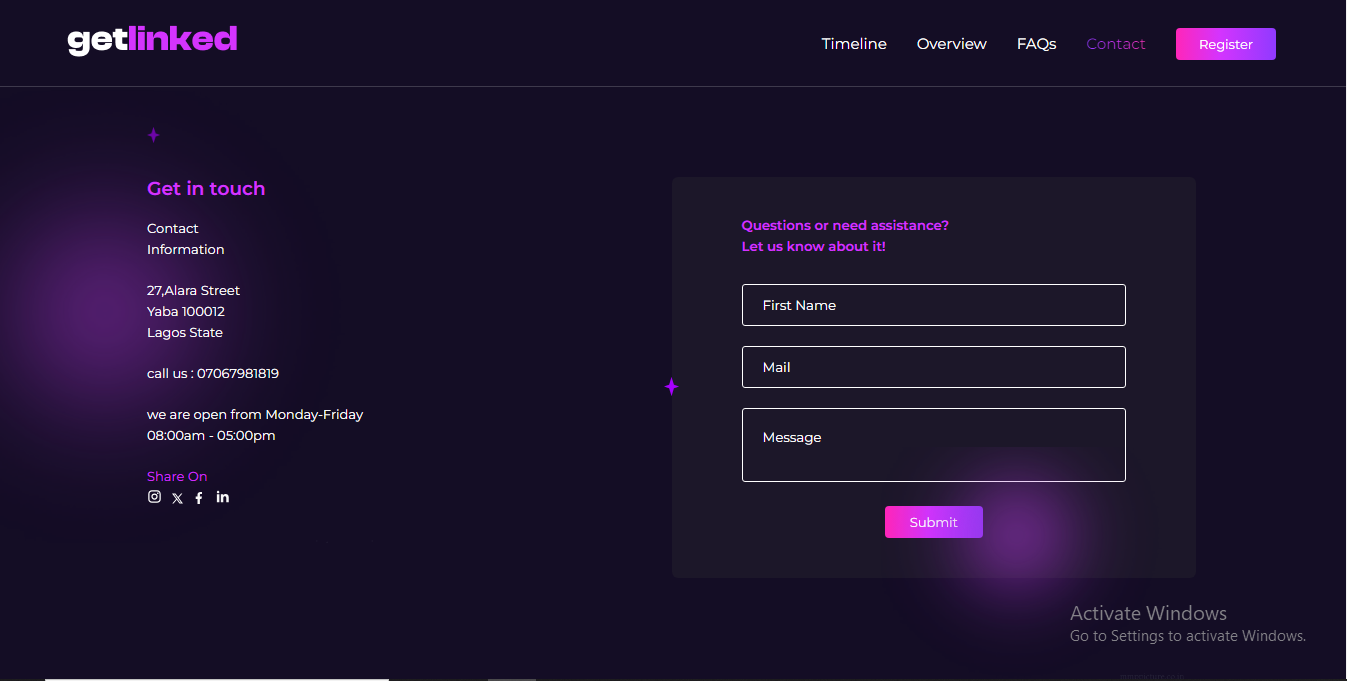
Task: Open the FAQs nav link
Action: pyautogui.click(x=1036, y=44)
